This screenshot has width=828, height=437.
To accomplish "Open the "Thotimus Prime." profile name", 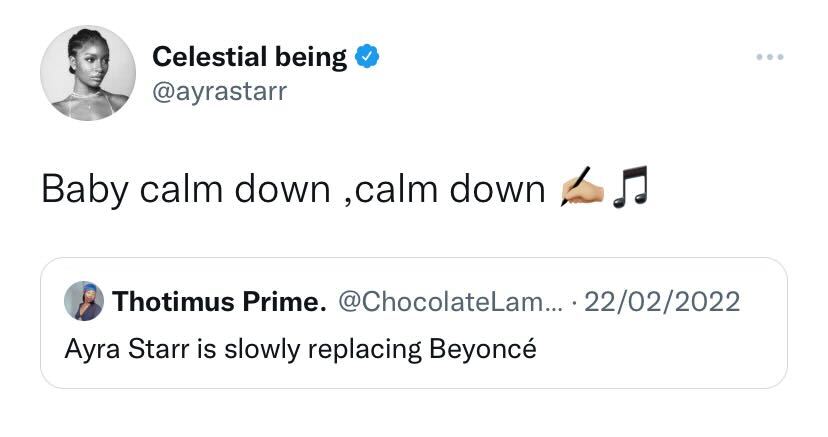I will [219, 301].
